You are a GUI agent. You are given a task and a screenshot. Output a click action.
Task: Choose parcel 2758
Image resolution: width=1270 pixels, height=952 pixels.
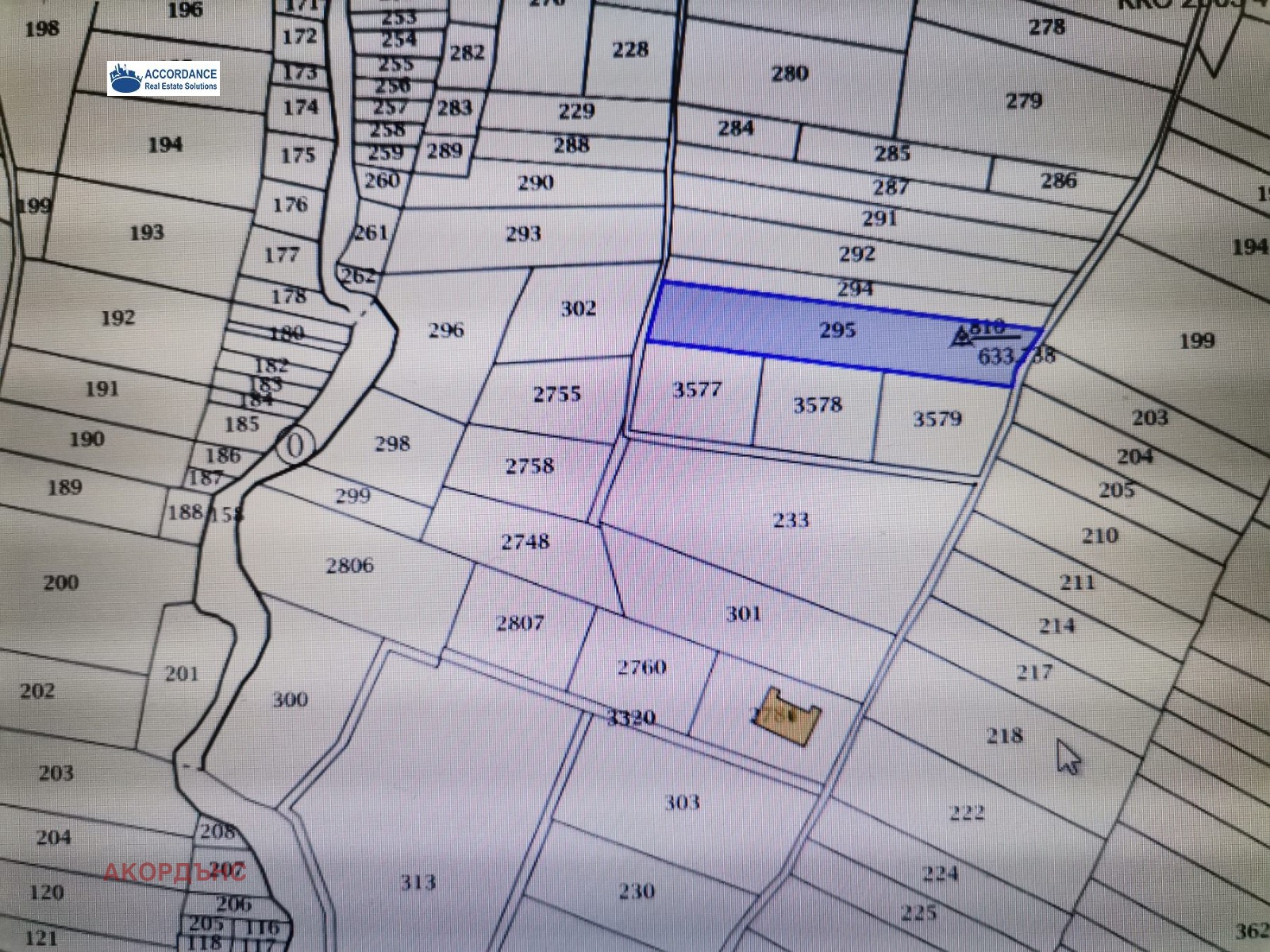coord(529,466)
